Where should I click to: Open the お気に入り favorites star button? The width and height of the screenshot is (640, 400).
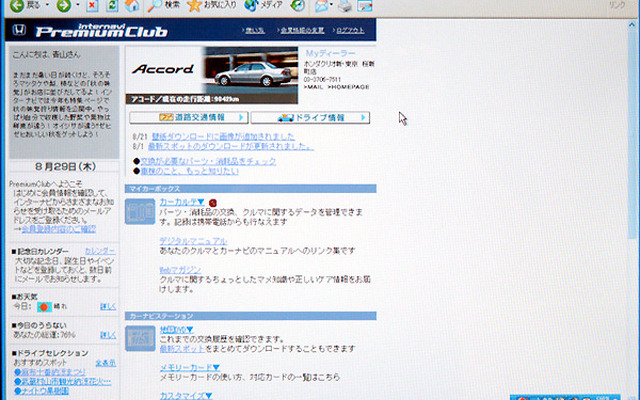pos(212,5)
